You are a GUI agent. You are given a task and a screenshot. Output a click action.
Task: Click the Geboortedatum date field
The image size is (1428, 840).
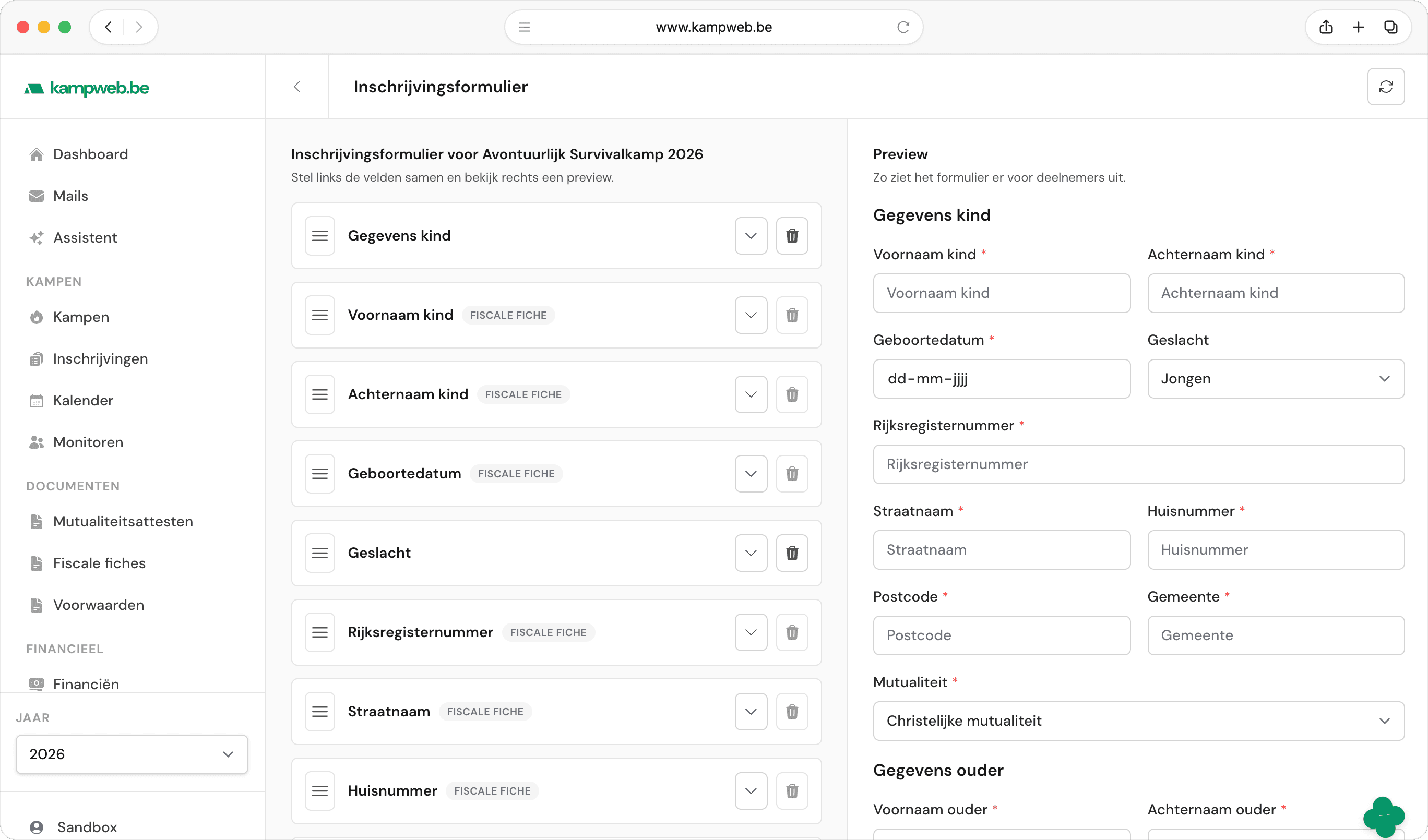(x=1001, y=378)
